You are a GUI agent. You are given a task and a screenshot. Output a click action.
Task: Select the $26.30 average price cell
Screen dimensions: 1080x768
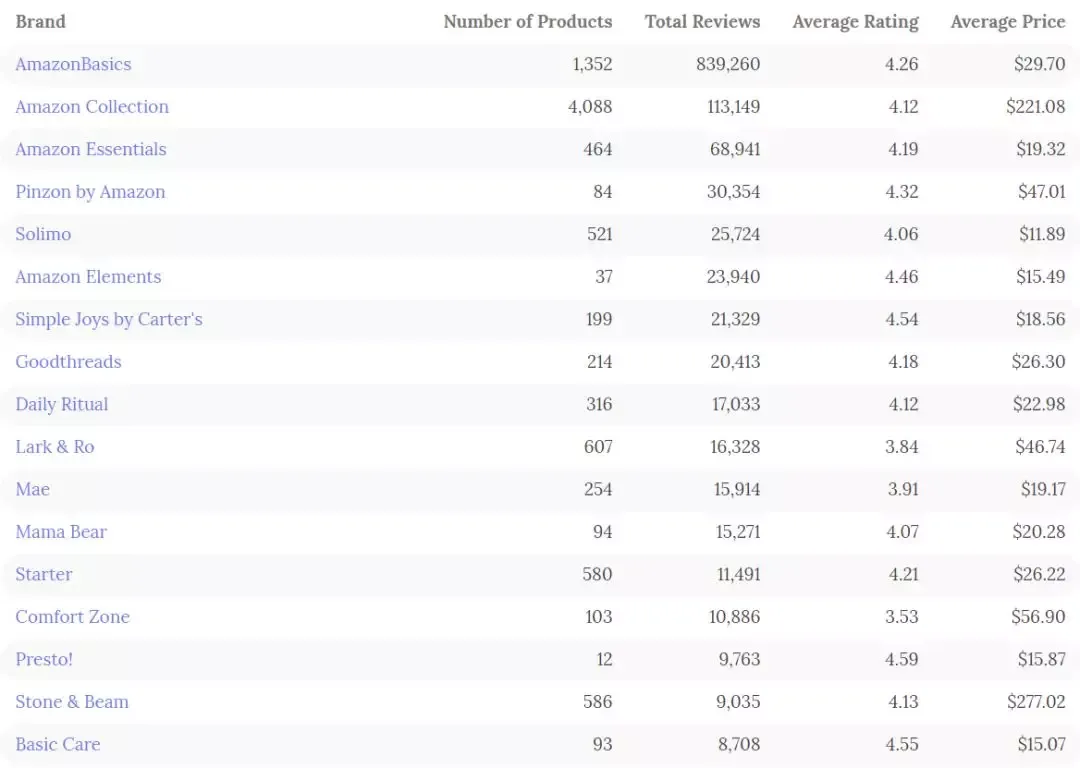(1038, 362)
